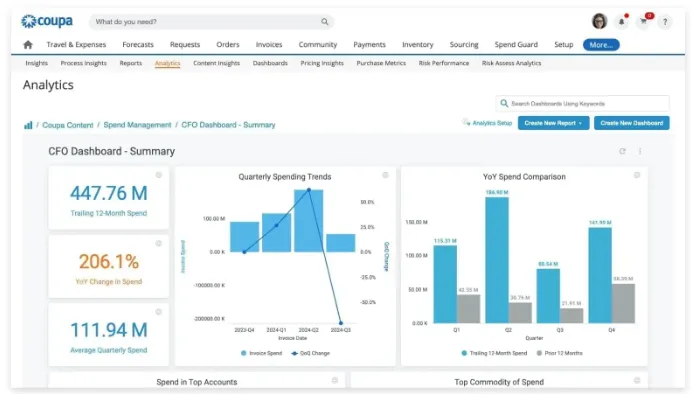Open the Community menu
The width and height of the screenshot is (697, 394).
click(x=318, y=44)
